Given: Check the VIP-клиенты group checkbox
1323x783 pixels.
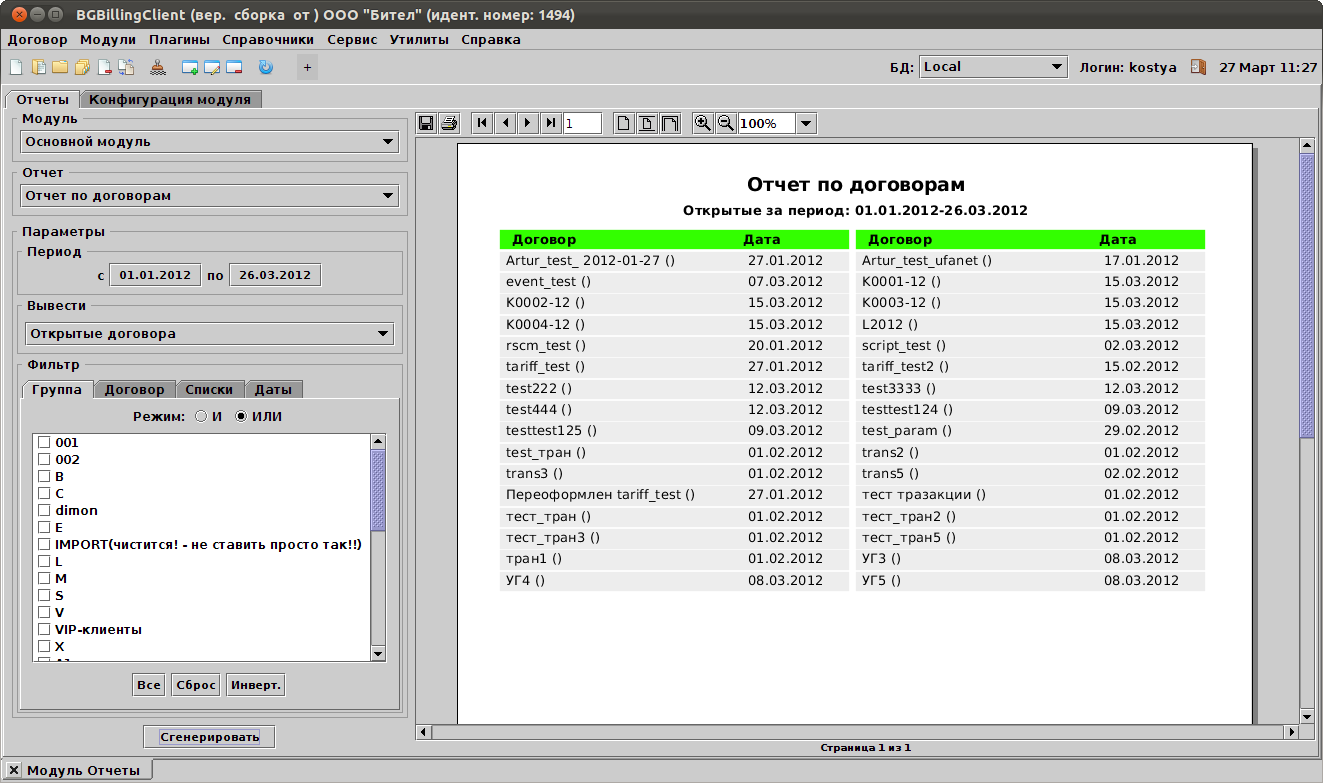Looking at the screenshot, I should point(44,630).
